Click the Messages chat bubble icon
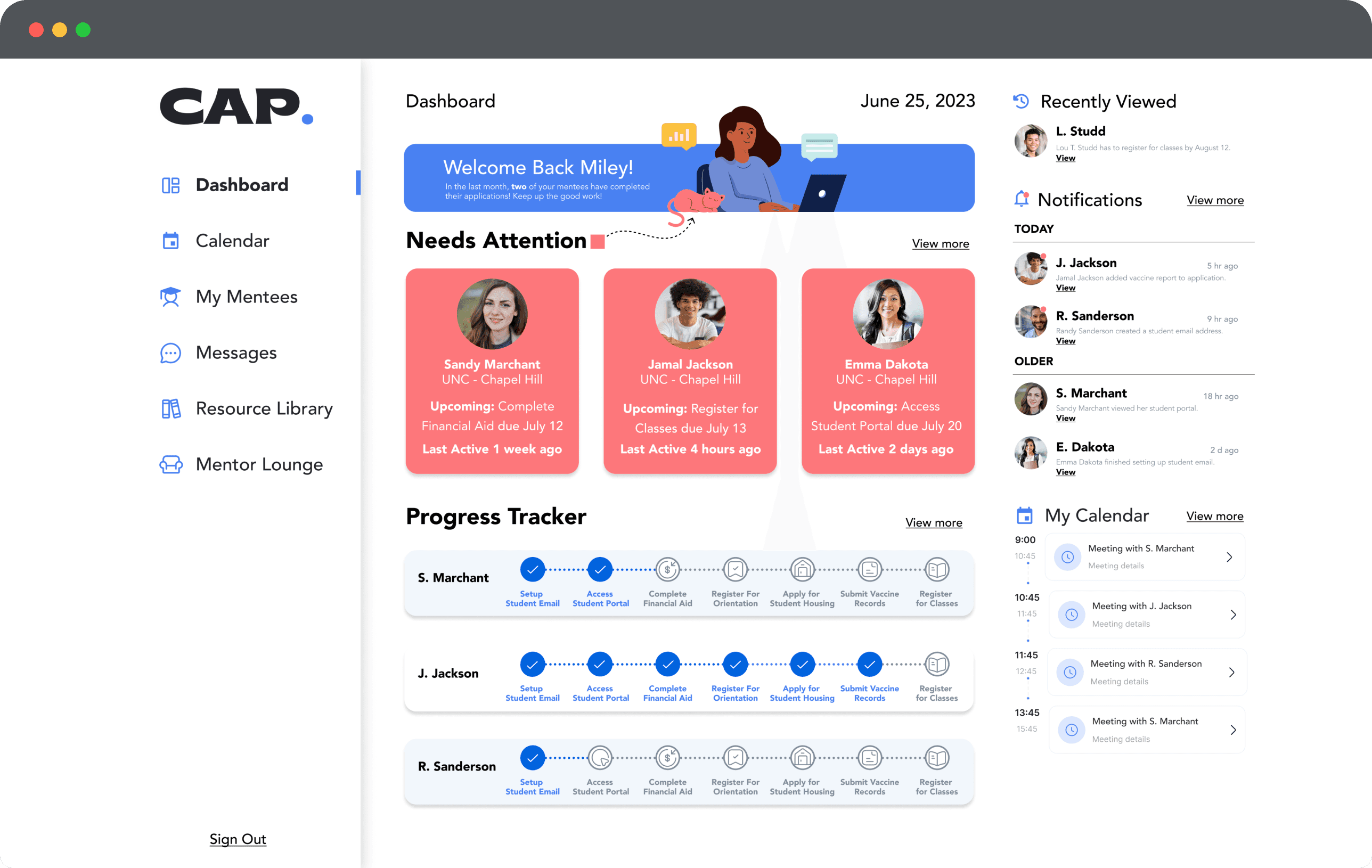1372x868 pixels. tap(170, 353)
